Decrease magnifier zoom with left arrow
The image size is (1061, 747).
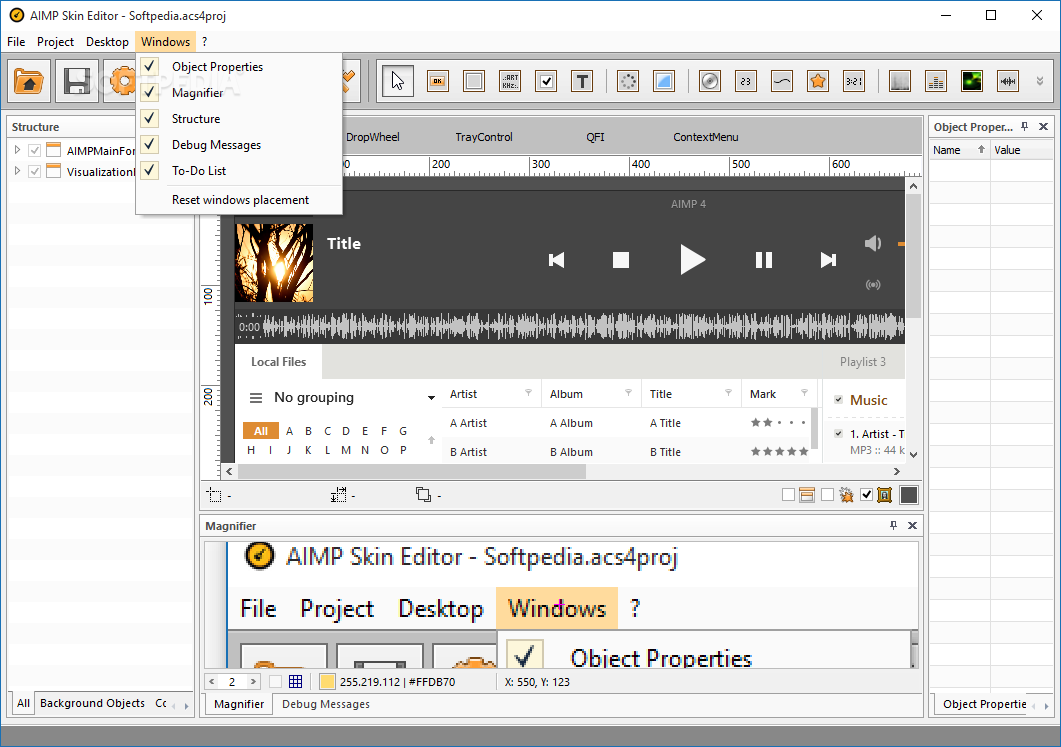click(x=211, y=682)
